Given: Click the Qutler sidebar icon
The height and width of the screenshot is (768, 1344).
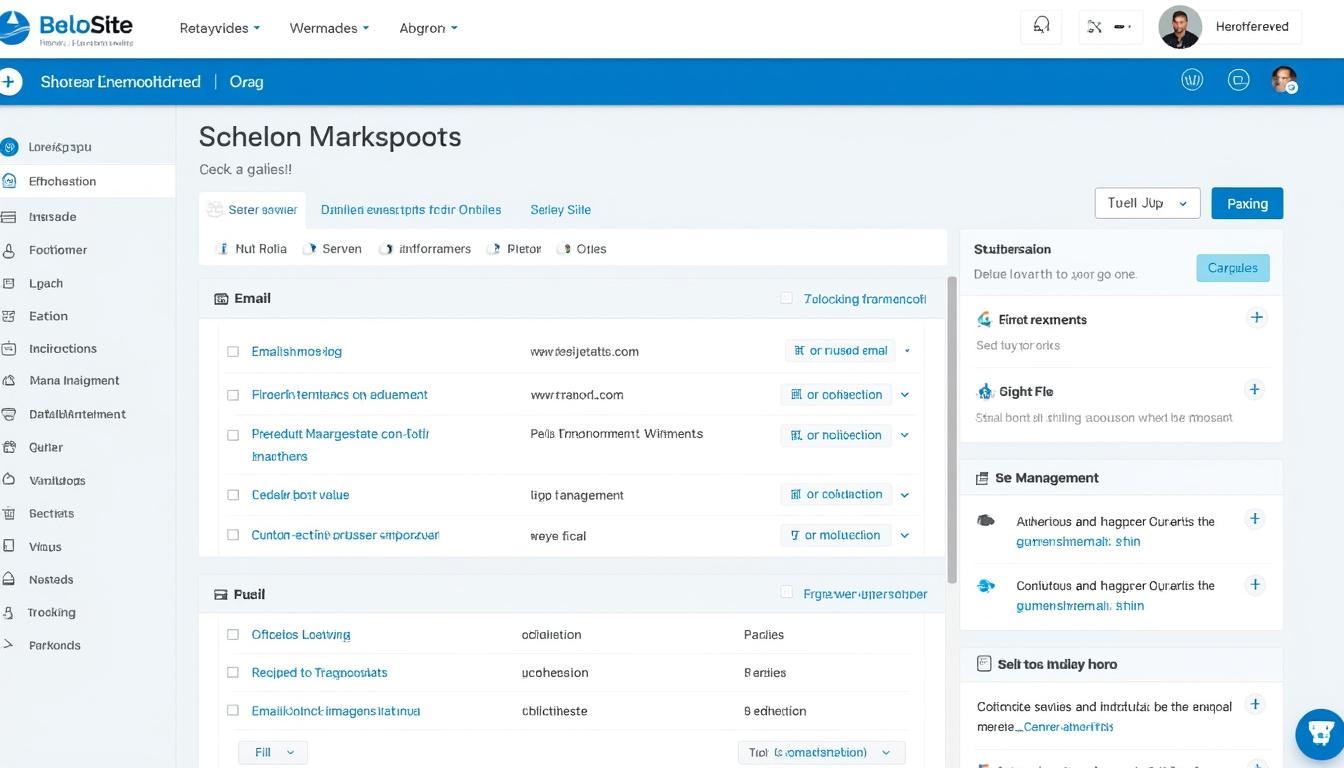Looking at the screenshot, I should click(9, 447).
